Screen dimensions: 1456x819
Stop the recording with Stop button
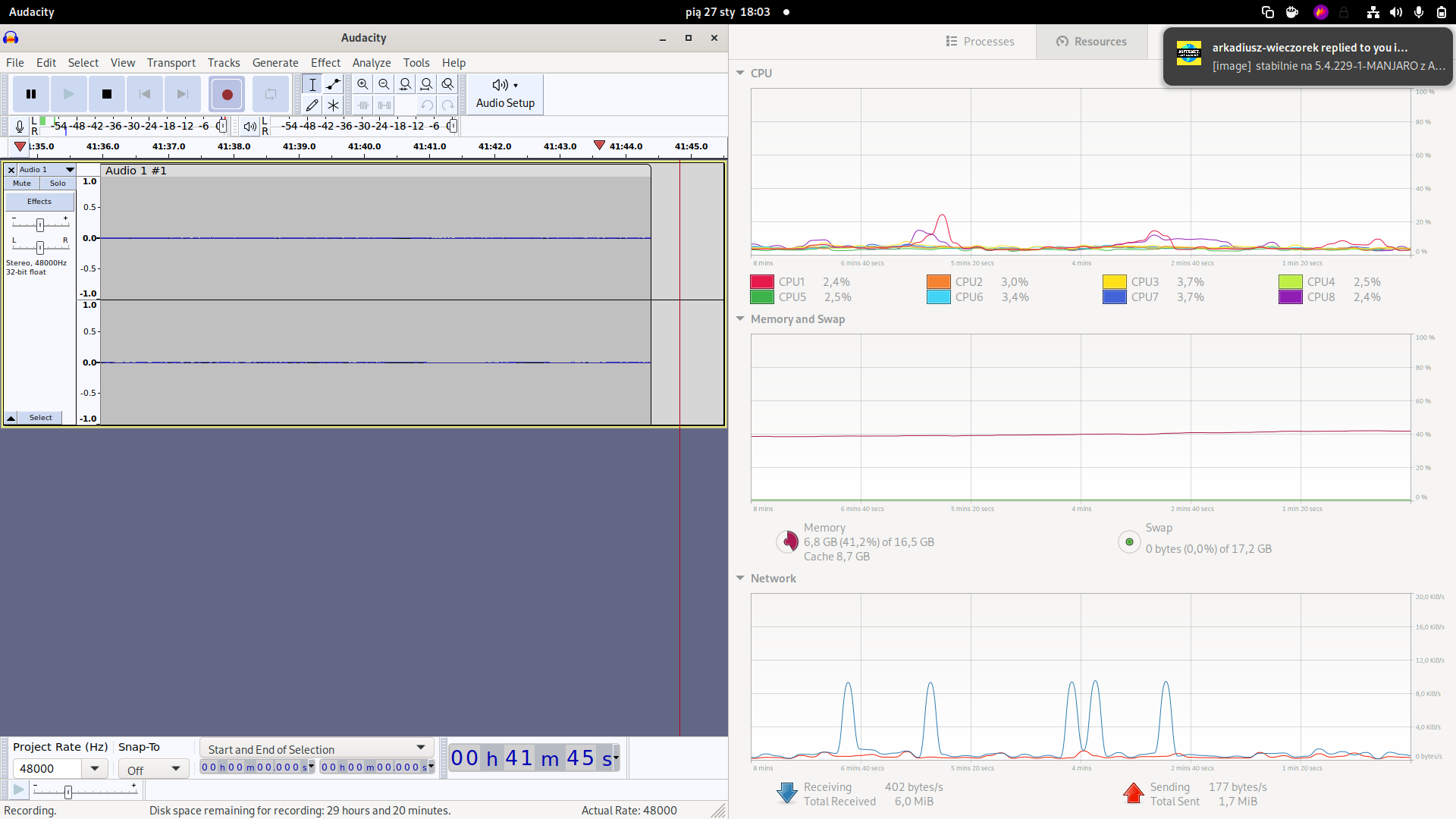click(107, 94)
